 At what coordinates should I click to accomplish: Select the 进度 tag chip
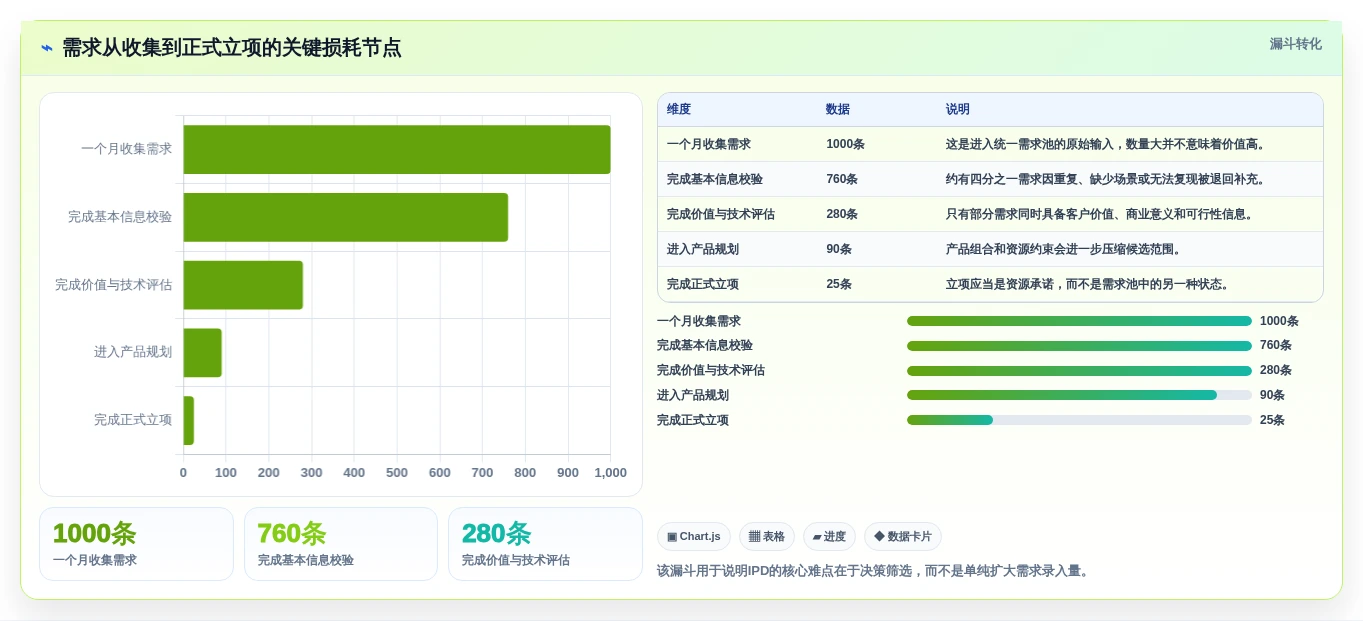829,536
